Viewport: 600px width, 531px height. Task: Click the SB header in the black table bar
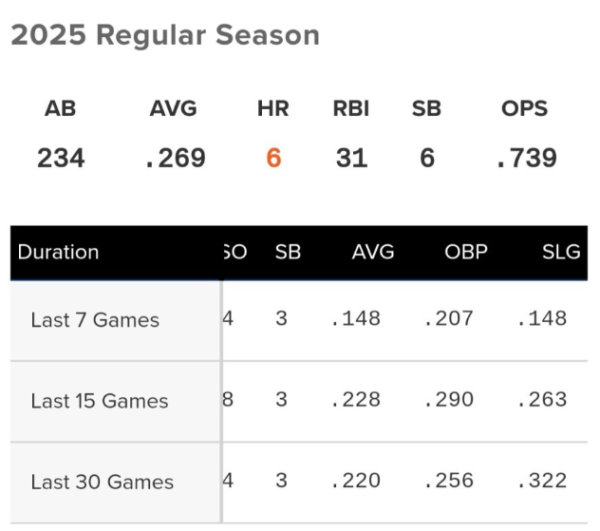[288, 252]
